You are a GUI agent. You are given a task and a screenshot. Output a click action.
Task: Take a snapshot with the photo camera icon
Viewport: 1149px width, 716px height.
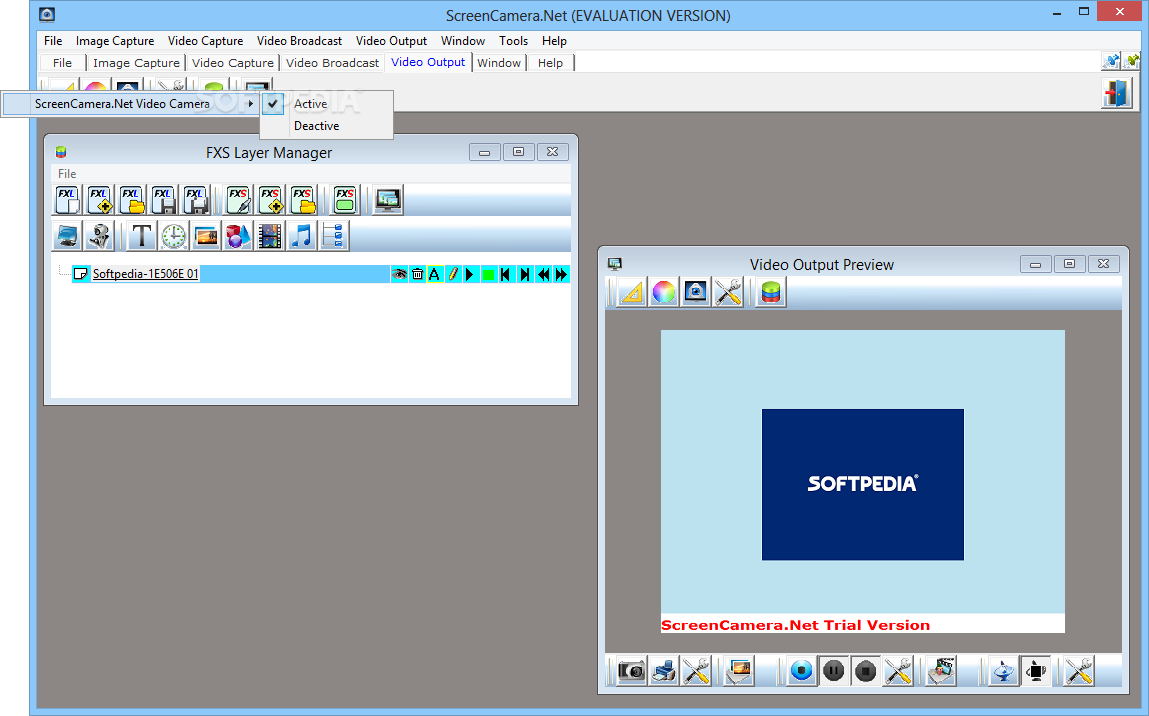click(632, 671)
